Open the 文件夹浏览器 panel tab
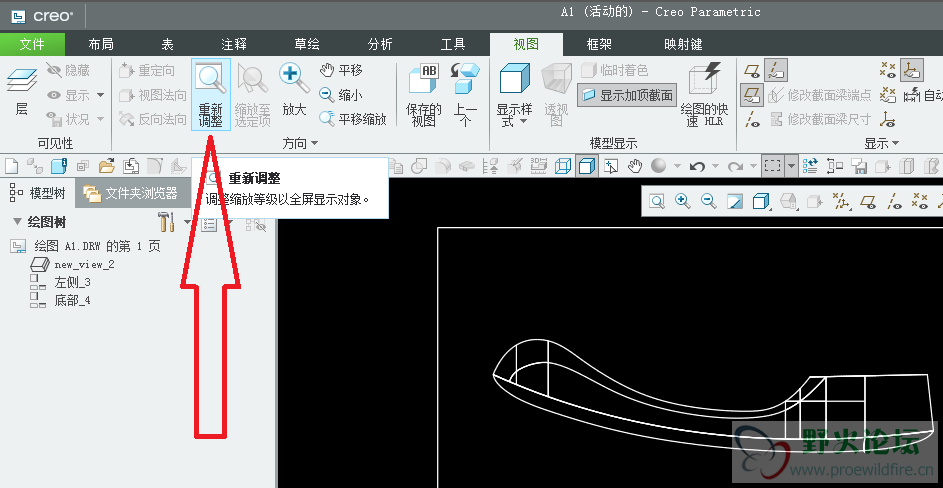943x488 pixels. (x=131, y=193)
